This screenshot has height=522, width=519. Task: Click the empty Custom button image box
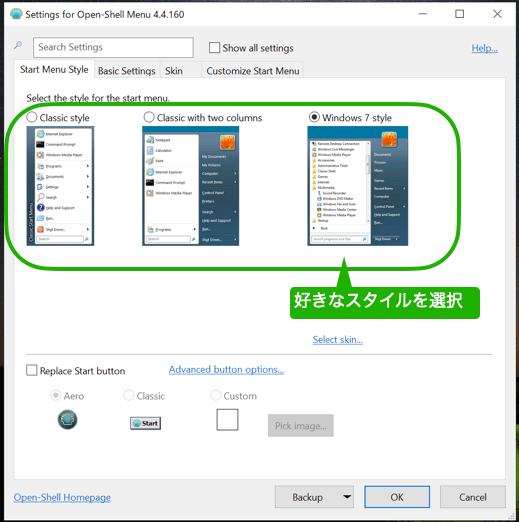[227, 420]
